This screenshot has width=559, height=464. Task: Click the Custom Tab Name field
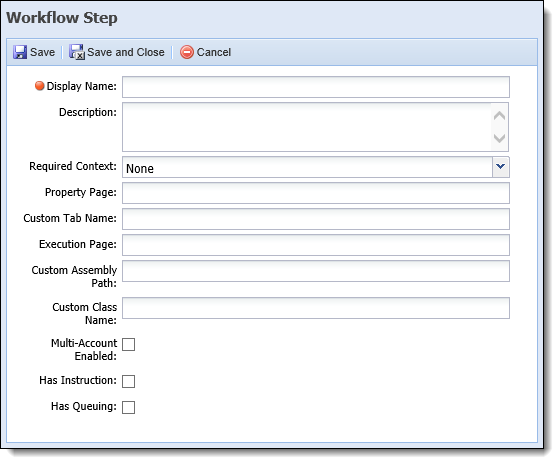316,219
